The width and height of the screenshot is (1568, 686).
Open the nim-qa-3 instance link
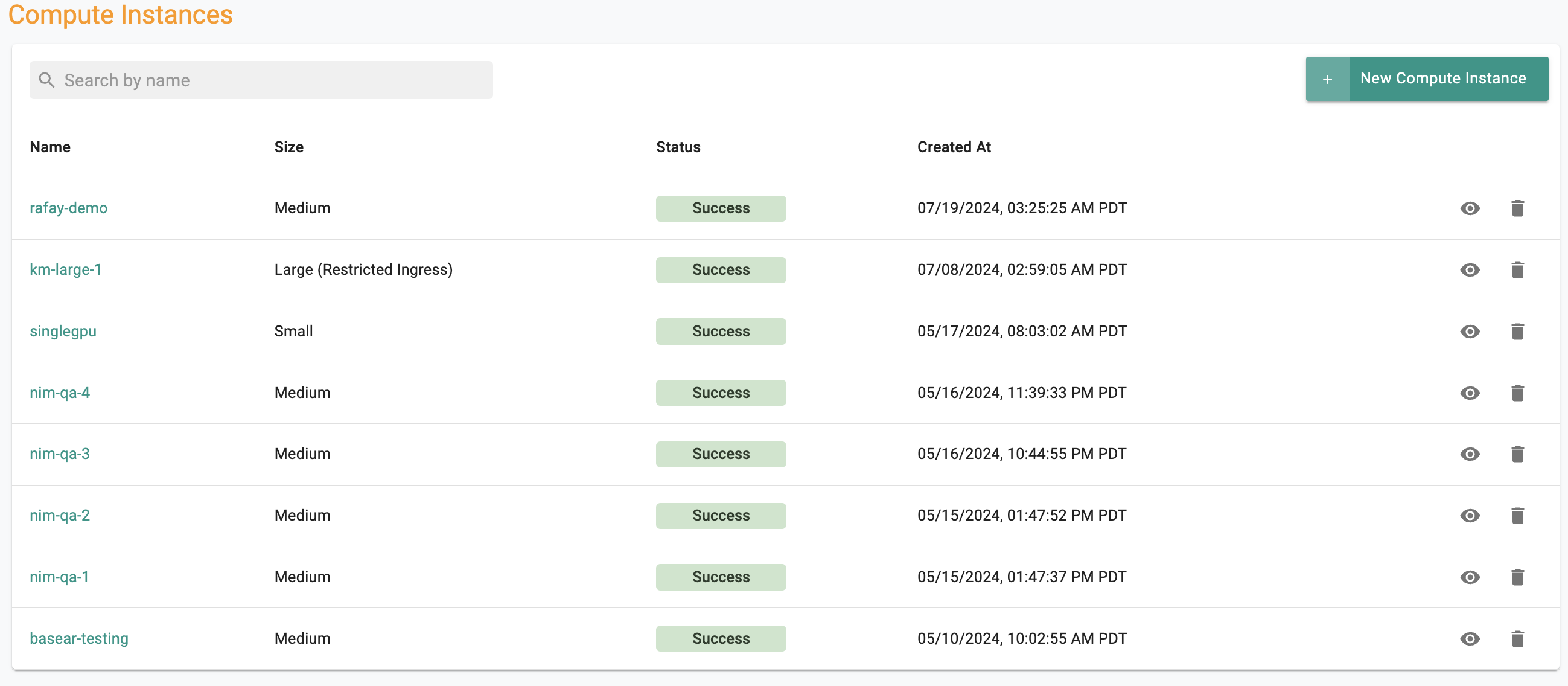pos(60,454)
